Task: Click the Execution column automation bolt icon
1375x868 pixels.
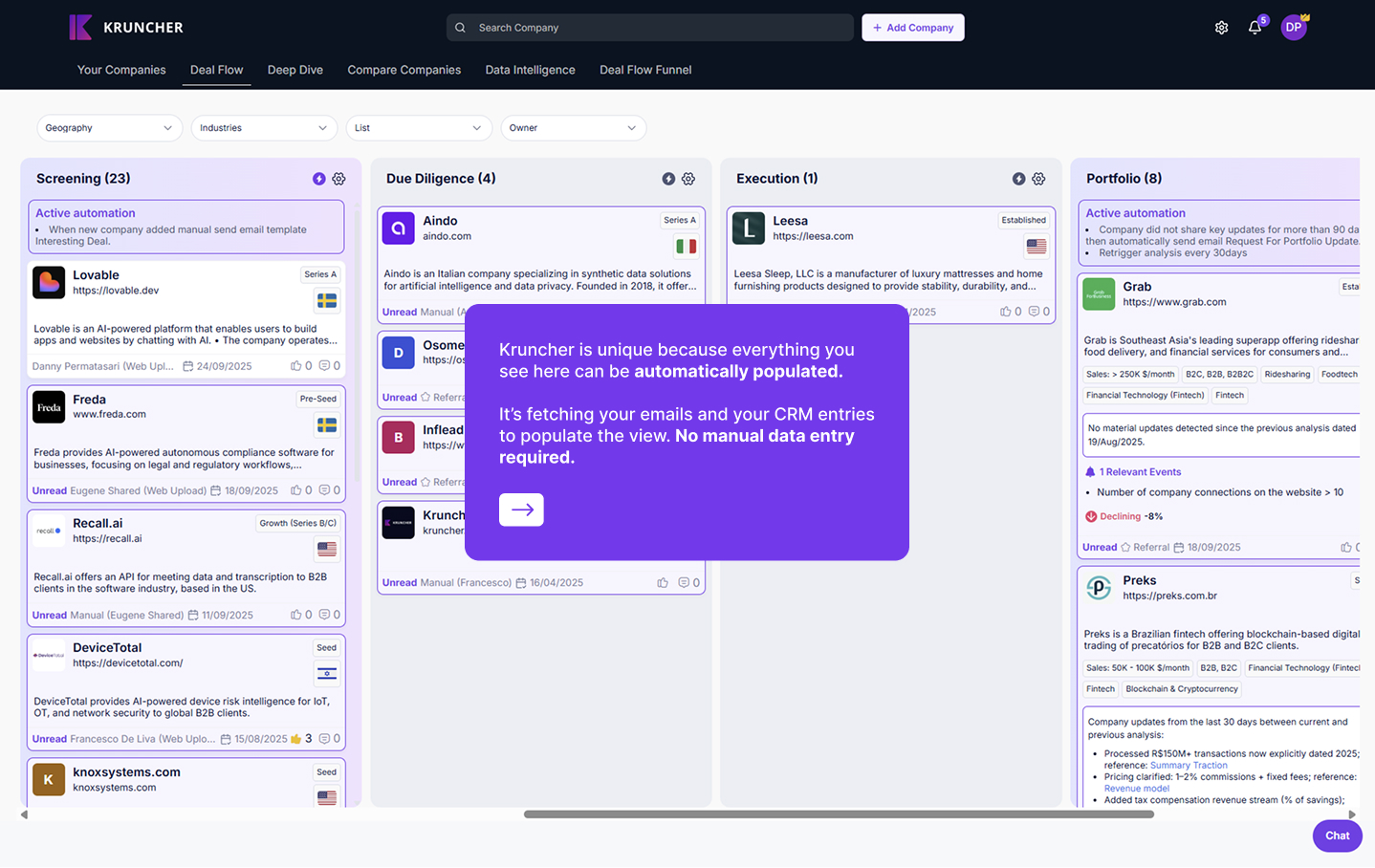Action: click(1019, 179)
